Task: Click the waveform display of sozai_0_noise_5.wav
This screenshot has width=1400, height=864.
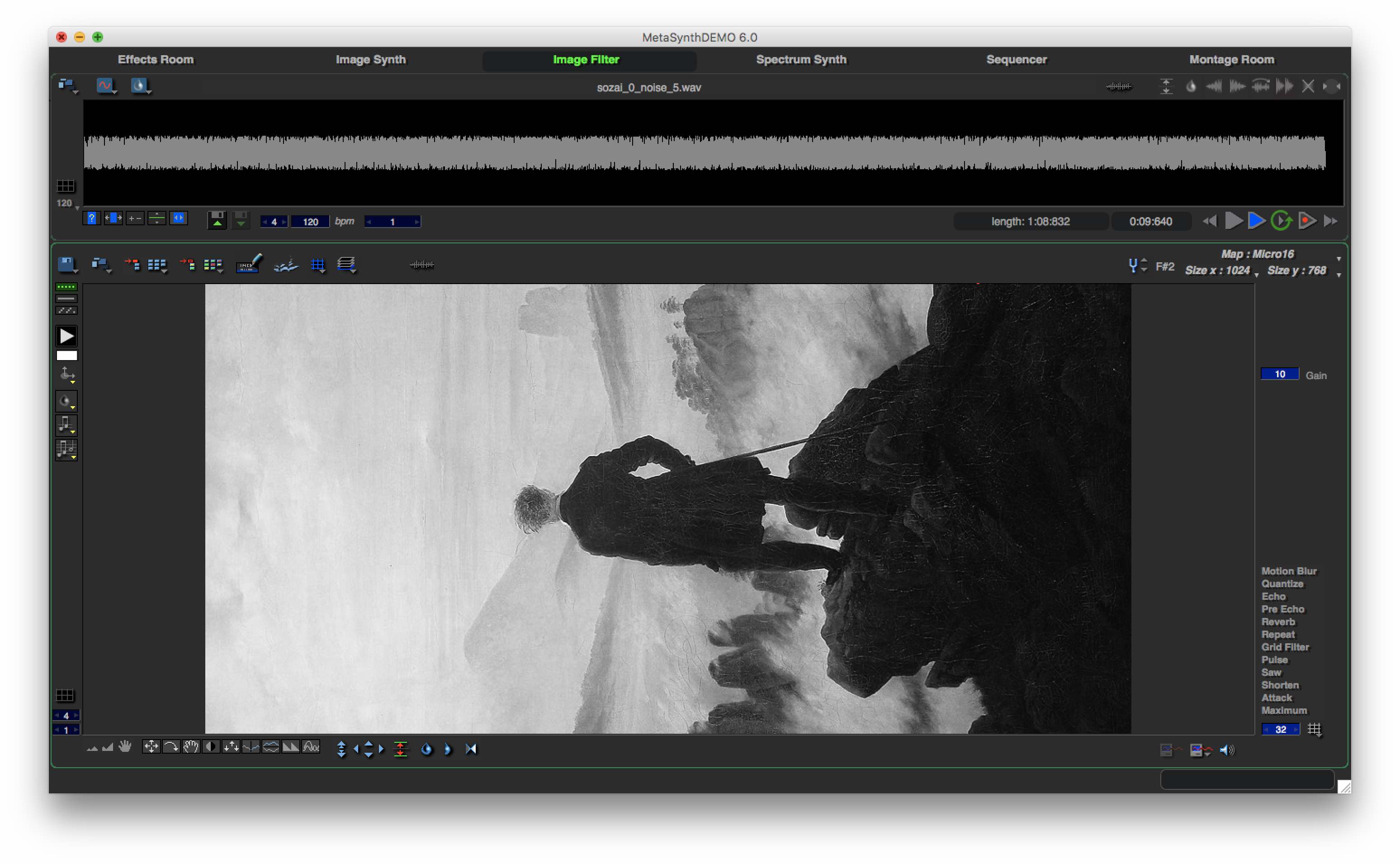Action: point(713,152)
